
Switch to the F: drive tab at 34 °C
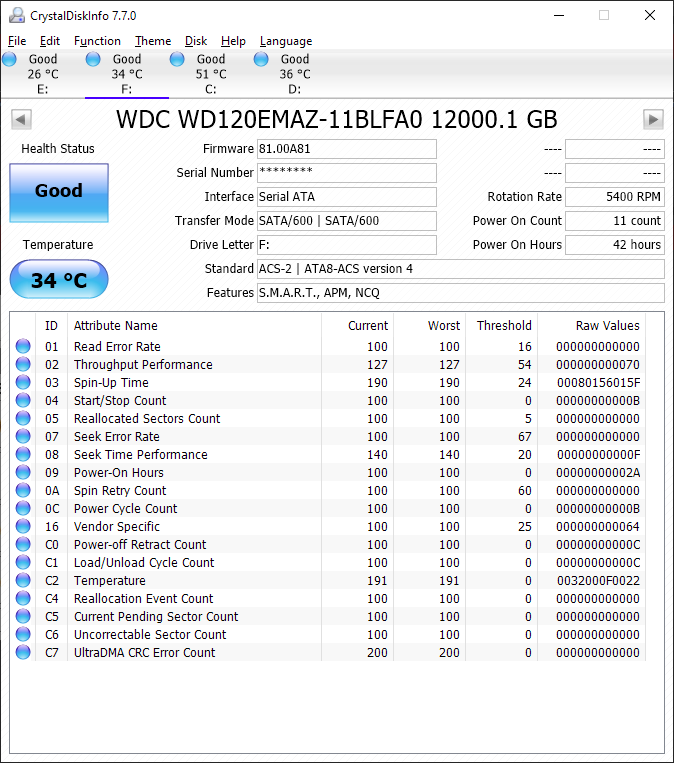[126, 74]
